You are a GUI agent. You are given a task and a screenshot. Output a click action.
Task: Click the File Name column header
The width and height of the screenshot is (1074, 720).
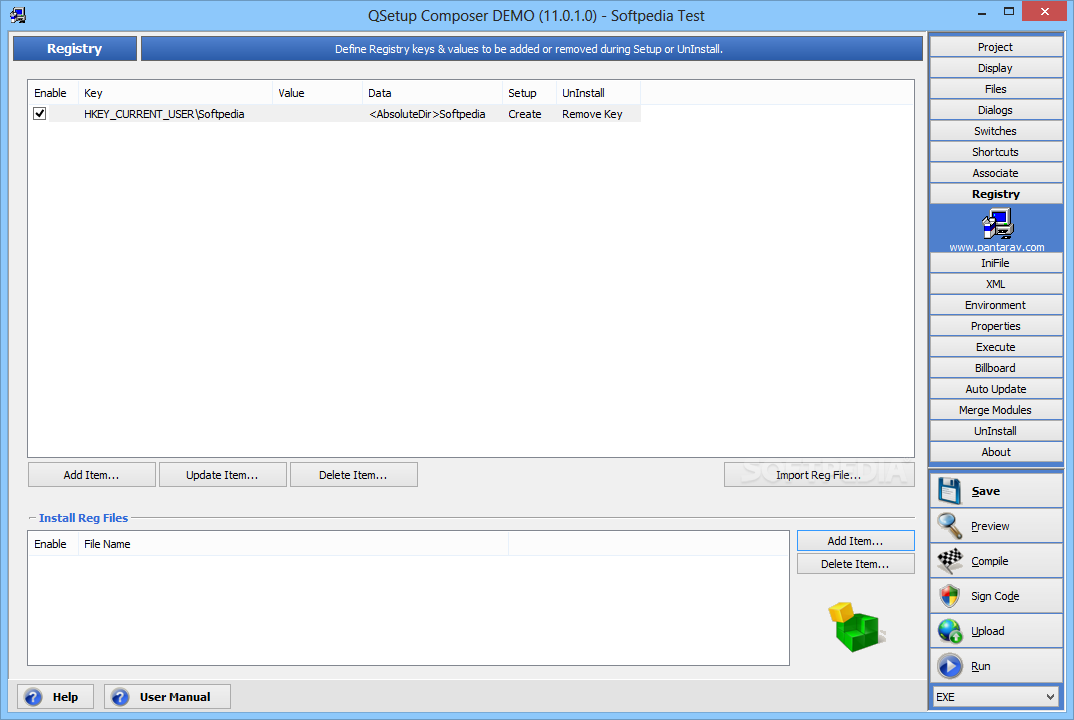coord(293,544)
